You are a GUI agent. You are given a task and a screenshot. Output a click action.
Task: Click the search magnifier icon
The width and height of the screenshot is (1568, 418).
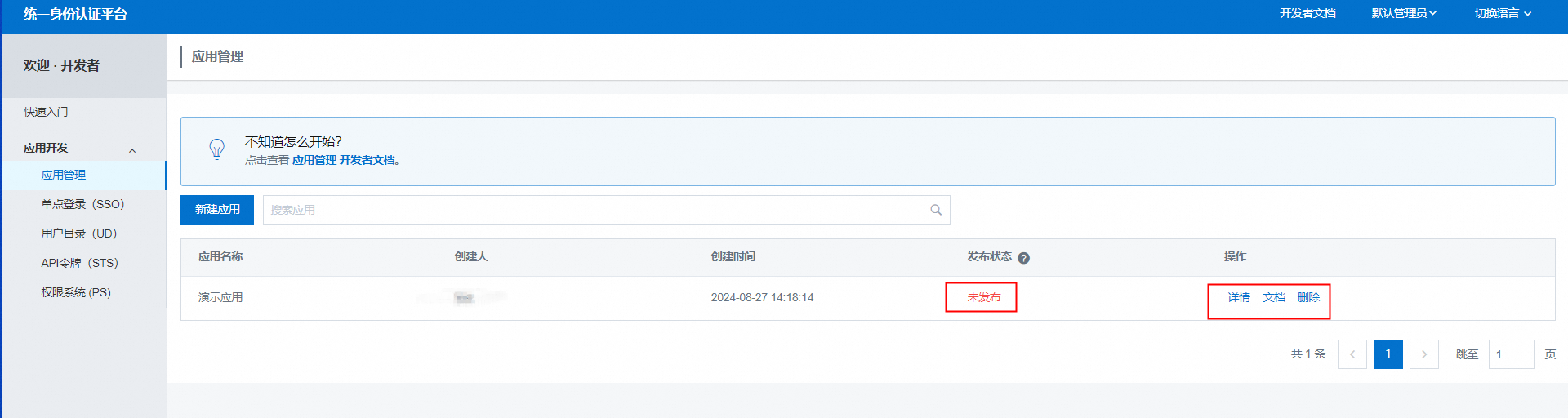point(936,210)
